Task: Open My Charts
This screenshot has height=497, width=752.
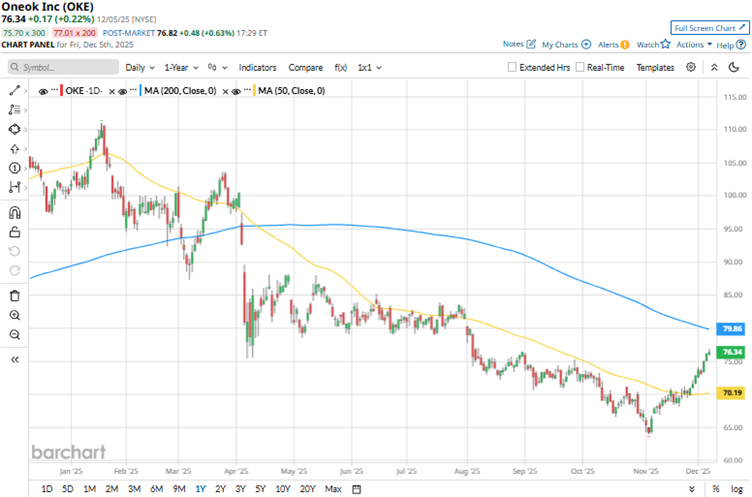Action: click(x=566, y=45)
